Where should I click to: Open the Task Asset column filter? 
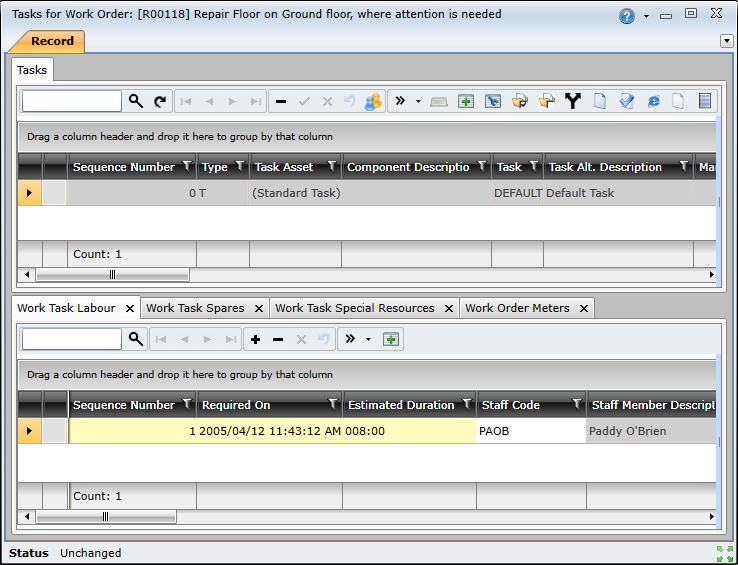coord(331,167)
